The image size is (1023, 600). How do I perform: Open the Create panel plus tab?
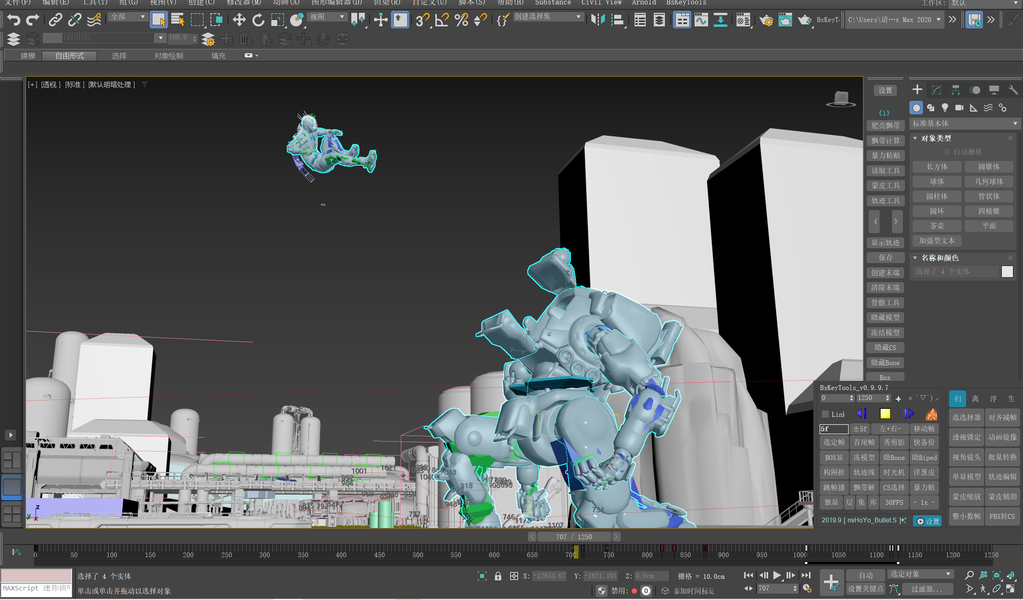(917, 89)
